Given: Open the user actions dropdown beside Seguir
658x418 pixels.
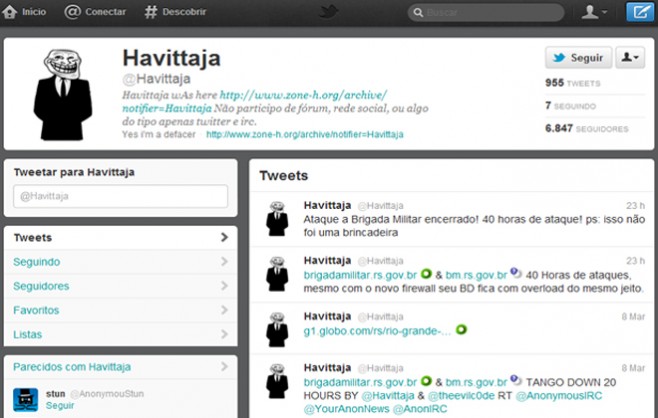Looking at the screenshot, I should [x=630, y=58].
